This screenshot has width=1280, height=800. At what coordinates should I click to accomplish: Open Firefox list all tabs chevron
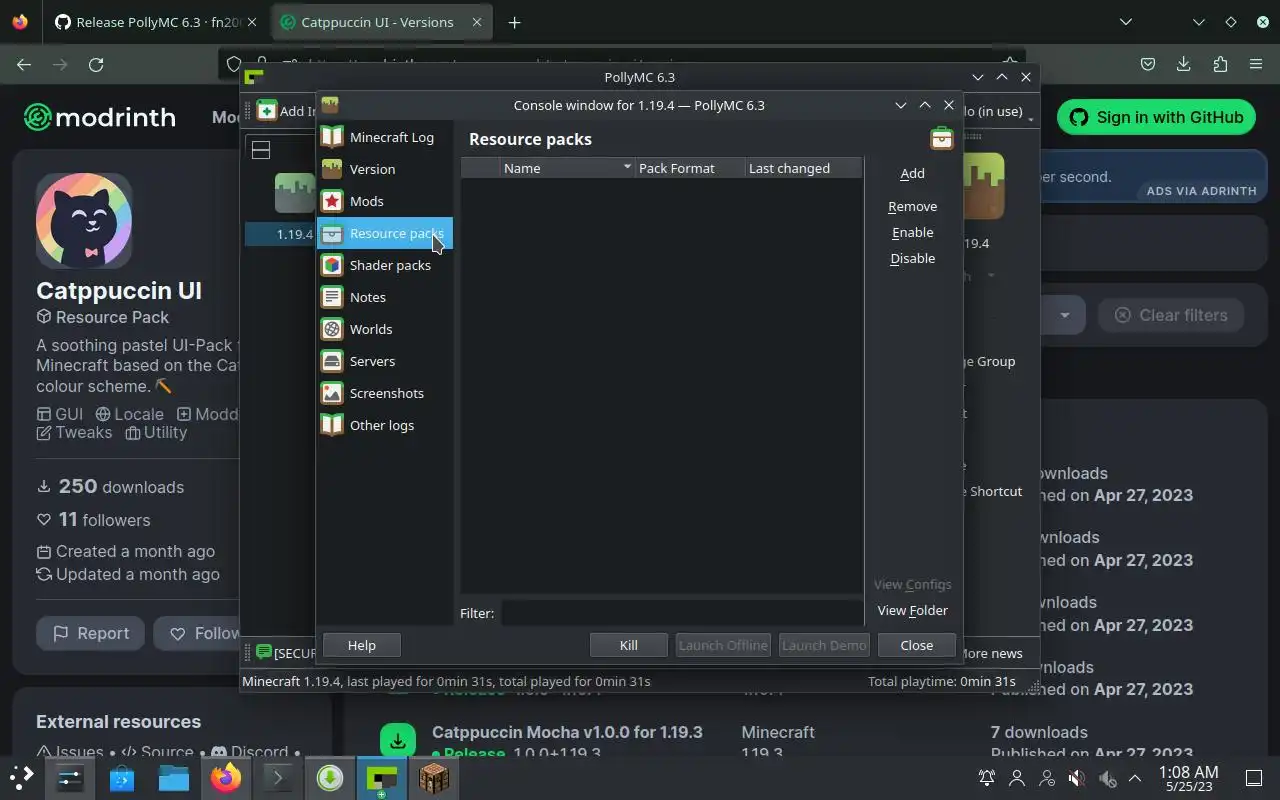point(1126,22)
